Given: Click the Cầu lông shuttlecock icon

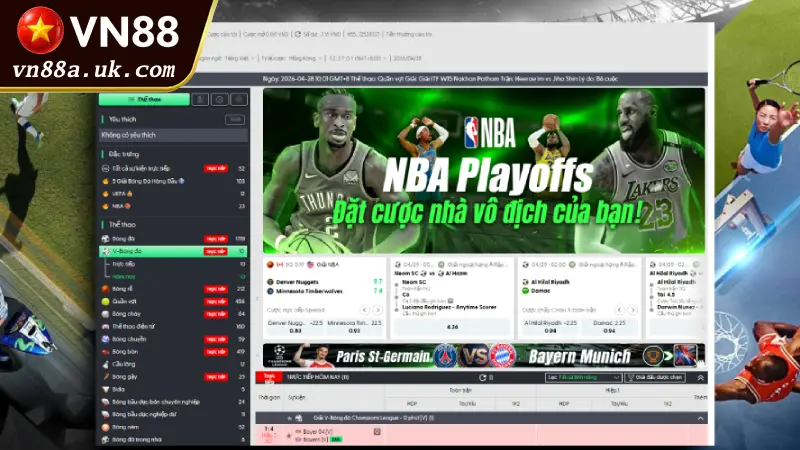Looking at the screenshot, I should [x=105, y=364].
